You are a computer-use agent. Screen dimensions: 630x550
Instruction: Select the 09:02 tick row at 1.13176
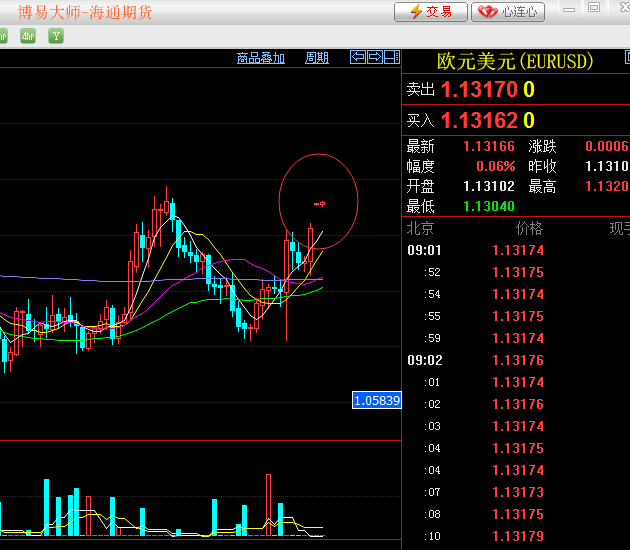[x=517, y=360]
